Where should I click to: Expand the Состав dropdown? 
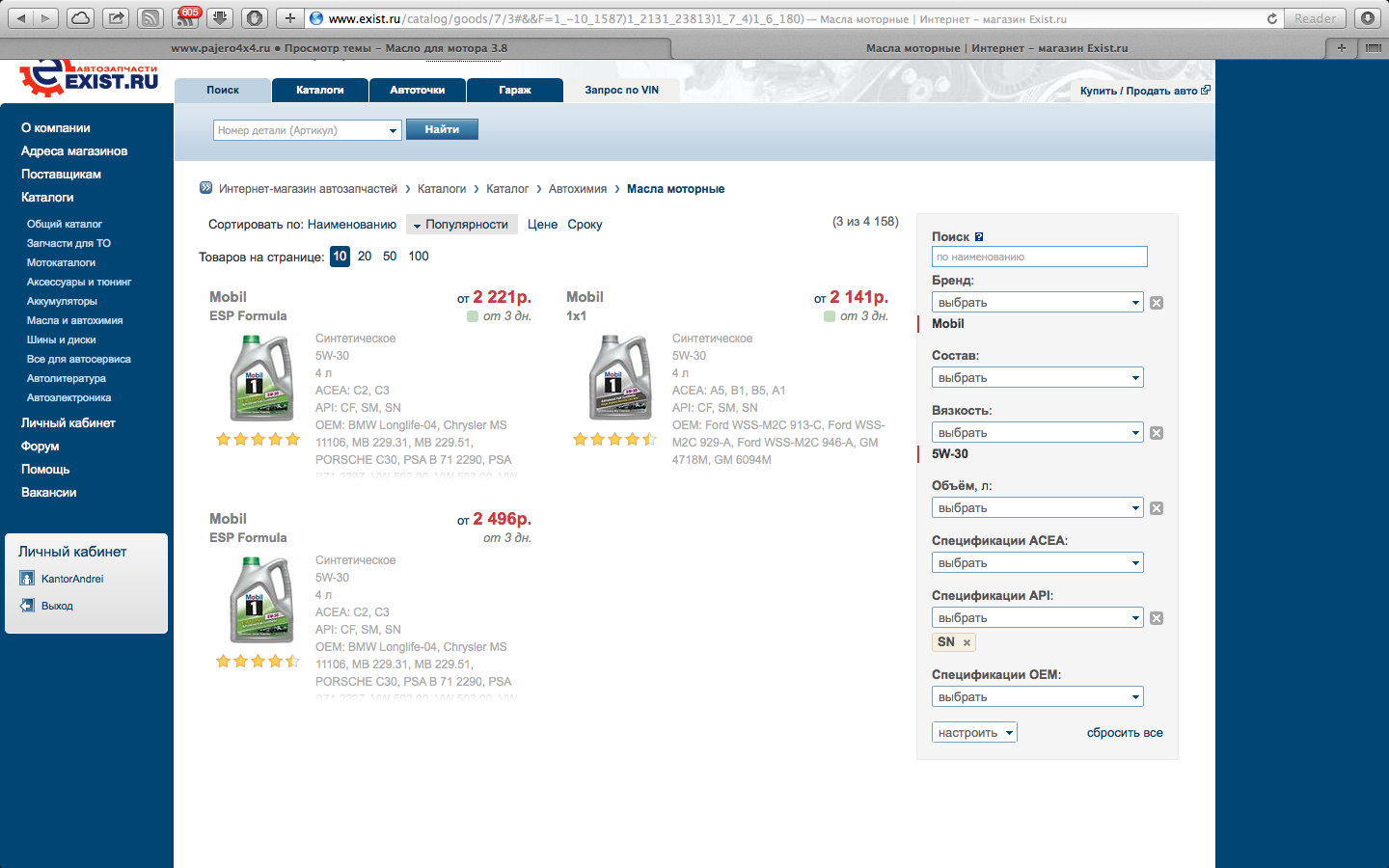[x=1037, y=378]
